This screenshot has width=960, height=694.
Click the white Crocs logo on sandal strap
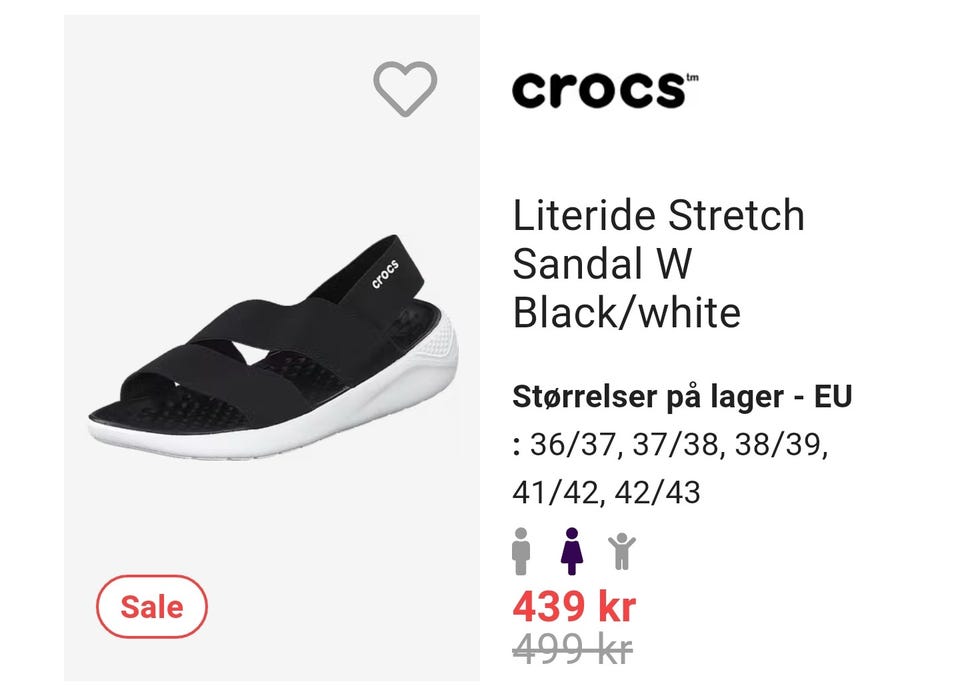385,274
